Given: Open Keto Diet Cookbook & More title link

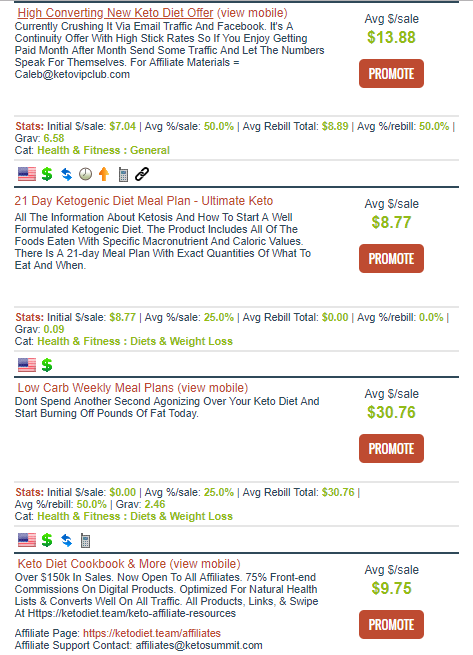Looking at the screenshot, I should point(92,564).
